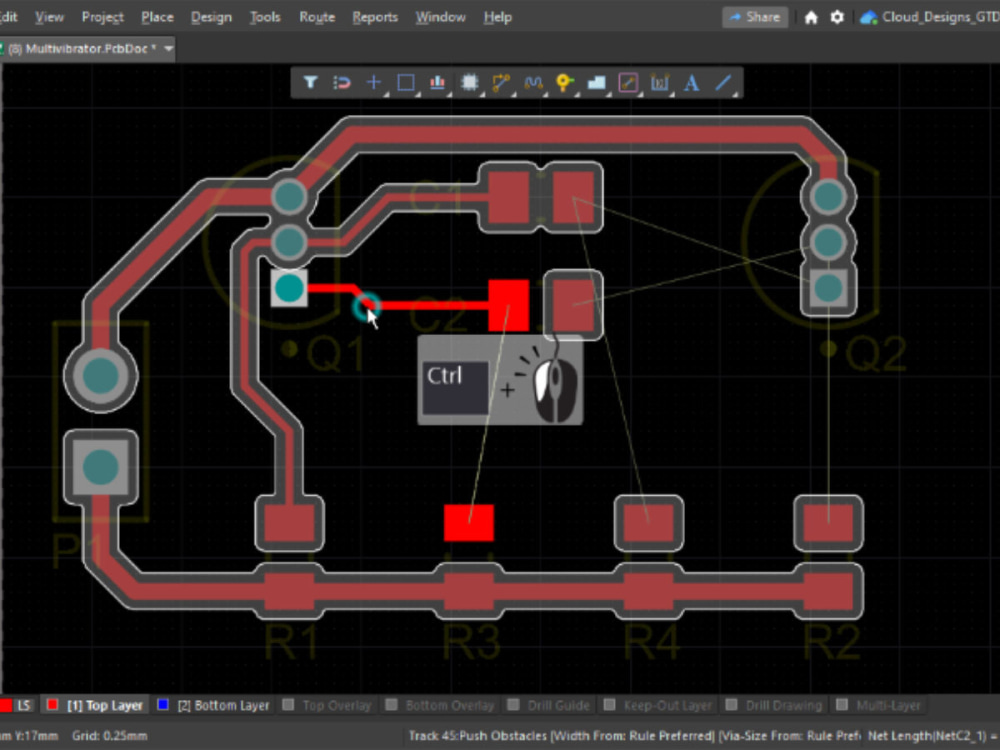Image resolution: width=1000 pixels, height=750 pixels.
Task: Click the square pad of Q2
Action: (x=828, y=288)
